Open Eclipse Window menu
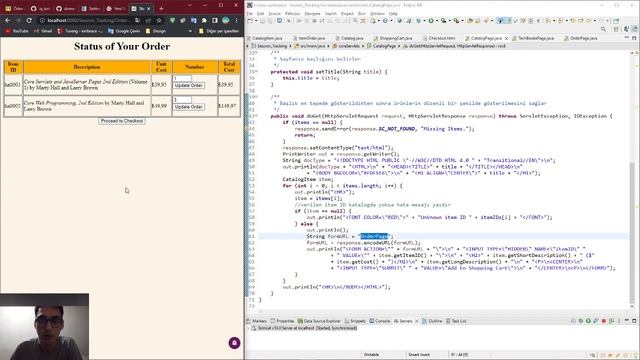640x360 pixels. [377, 13]
